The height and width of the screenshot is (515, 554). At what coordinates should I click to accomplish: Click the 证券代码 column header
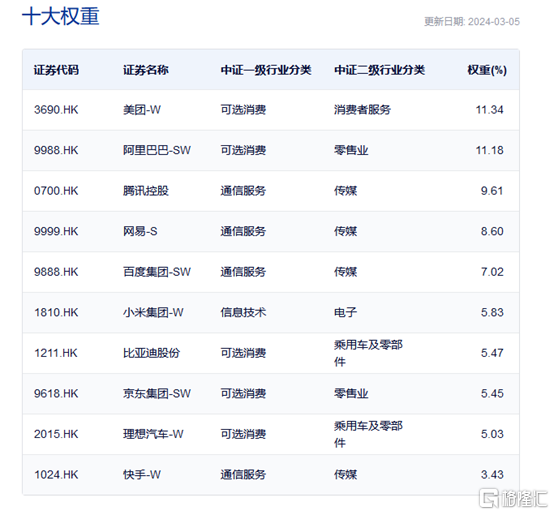[x=56, y=70]
